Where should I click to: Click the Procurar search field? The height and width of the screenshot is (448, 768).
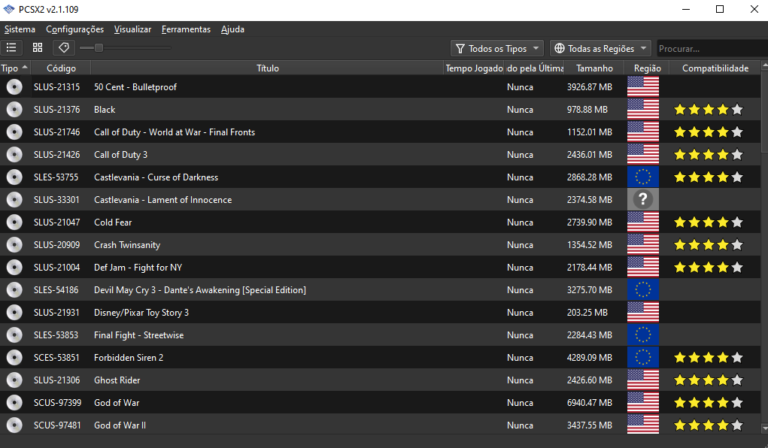[710, 48]
